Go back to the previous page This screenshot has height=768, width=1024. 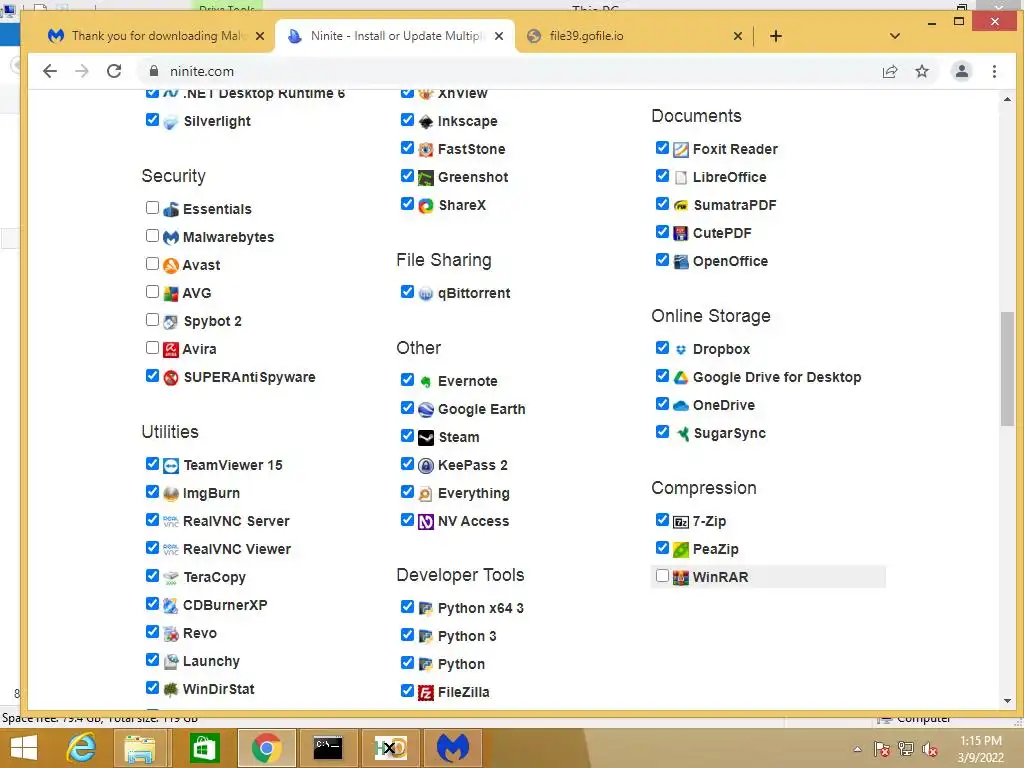(x=50, y=71)
